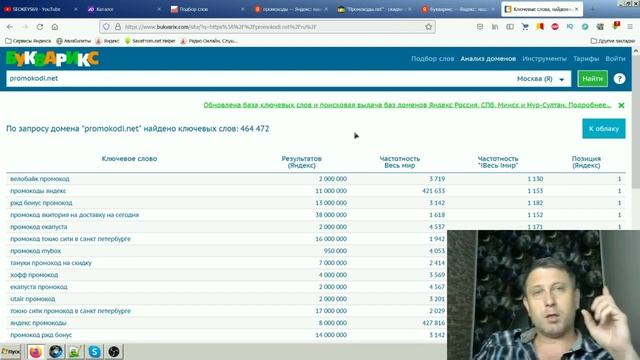Open the green picture taskbar app

75,351
